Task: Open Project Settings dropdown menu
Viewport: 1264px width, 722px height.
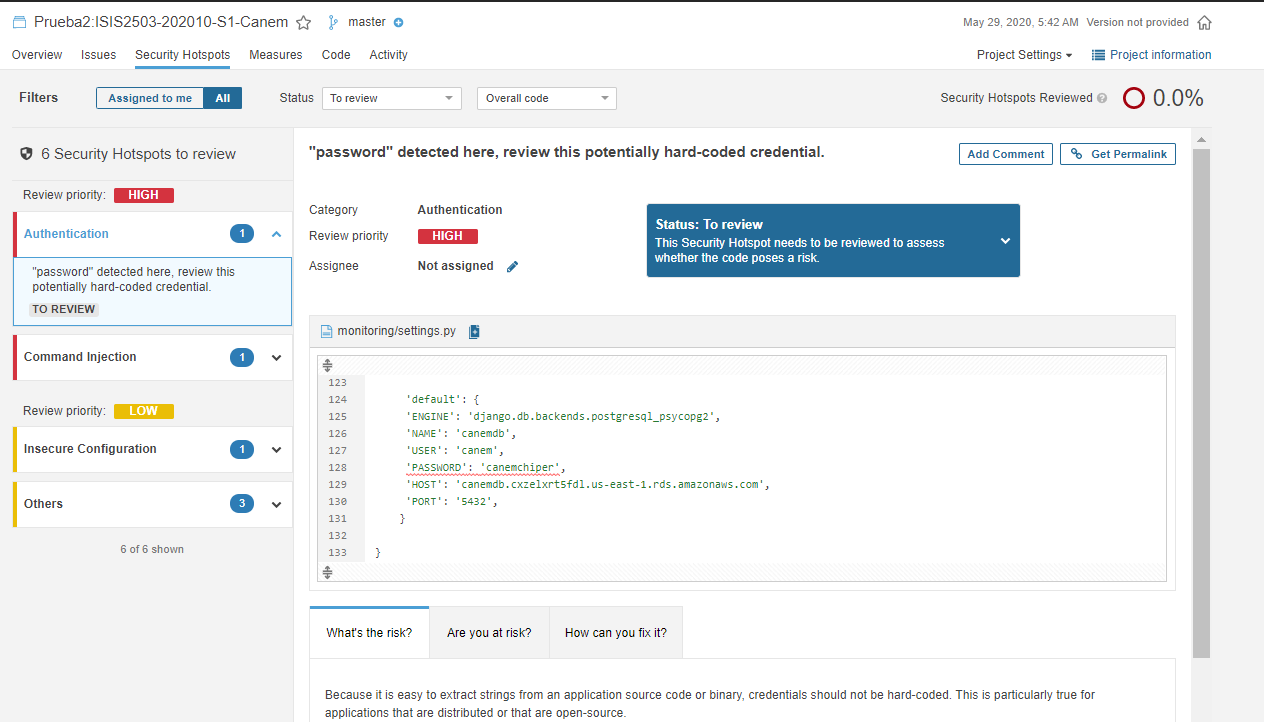Action: 1024,55
